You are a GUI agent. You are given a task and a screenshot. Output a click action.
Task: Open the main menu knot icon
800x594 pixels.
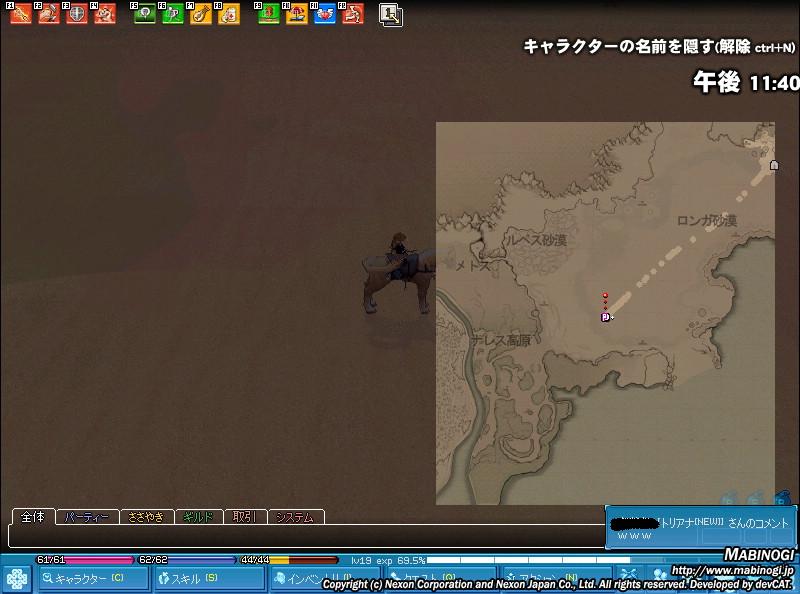tap(17, 580)
